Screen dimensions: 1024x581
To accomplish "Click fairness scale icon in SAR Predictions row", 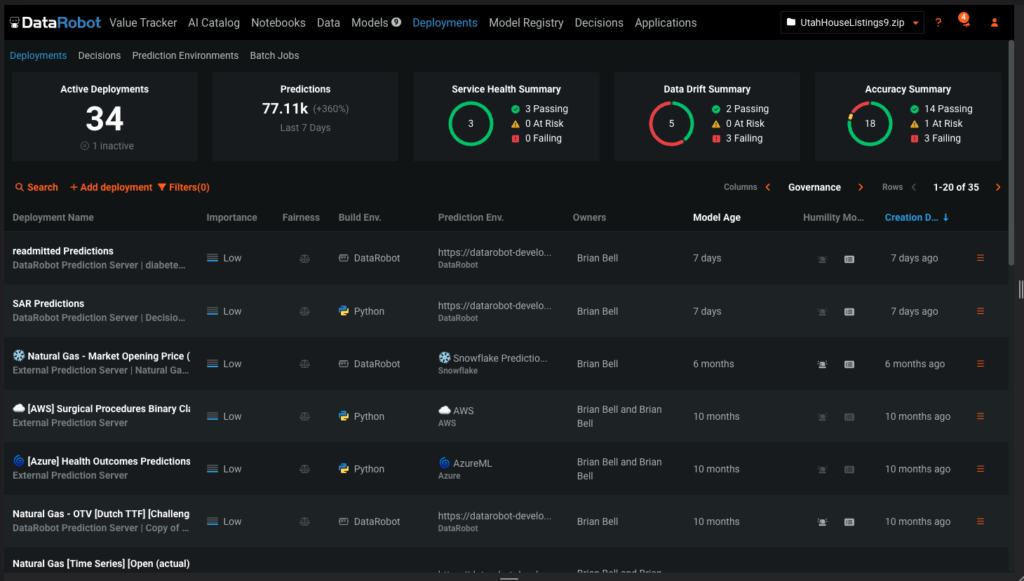I will tap(304, 311).
